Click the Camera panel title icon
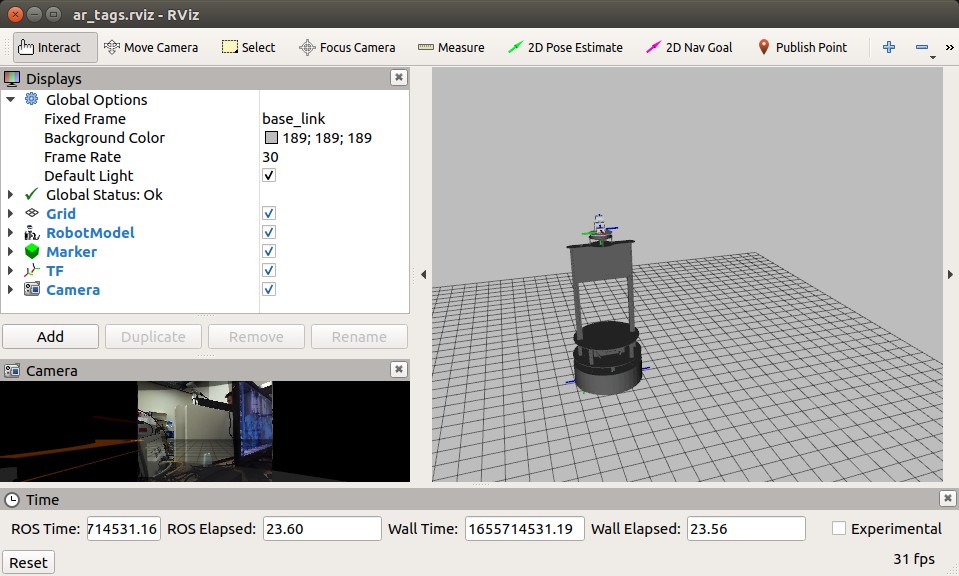Screen dimensions: 959x576 point(12,370)
